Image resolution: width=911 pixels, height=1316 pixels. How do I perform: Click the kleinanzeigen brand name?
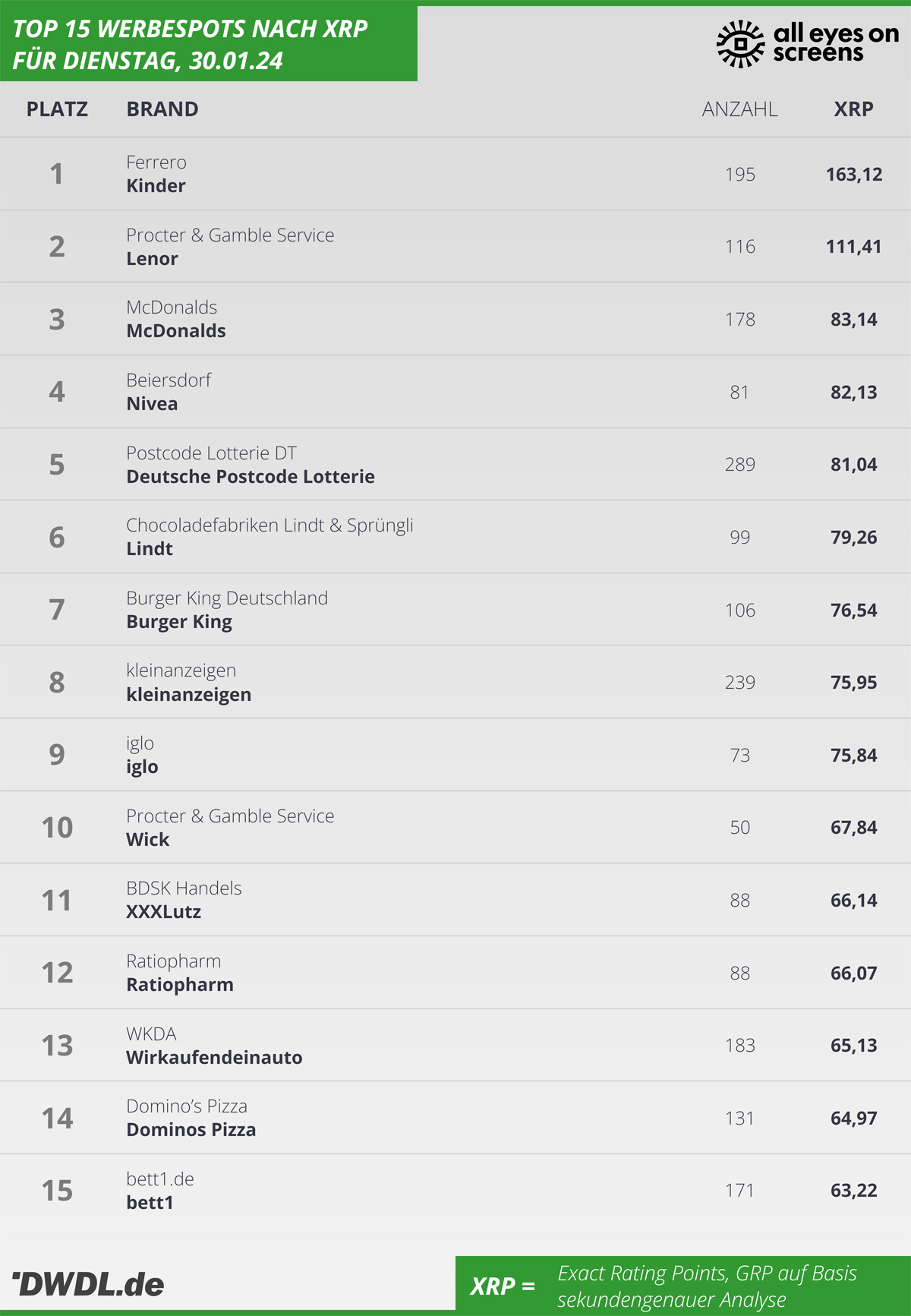(188, 695)
